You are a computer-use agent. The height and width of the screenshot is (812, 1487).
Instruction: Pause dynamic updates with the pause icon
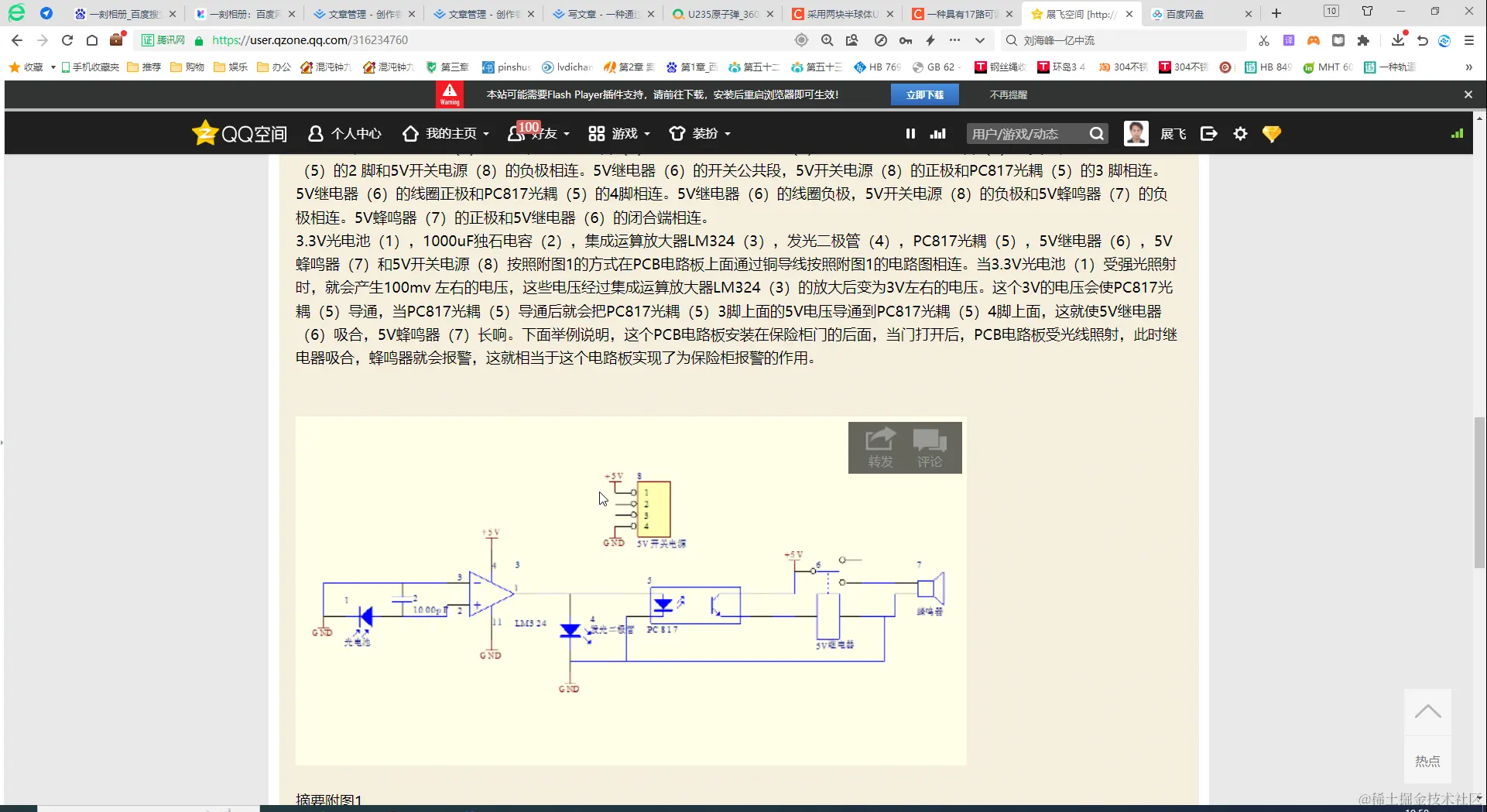coord(910,132)
